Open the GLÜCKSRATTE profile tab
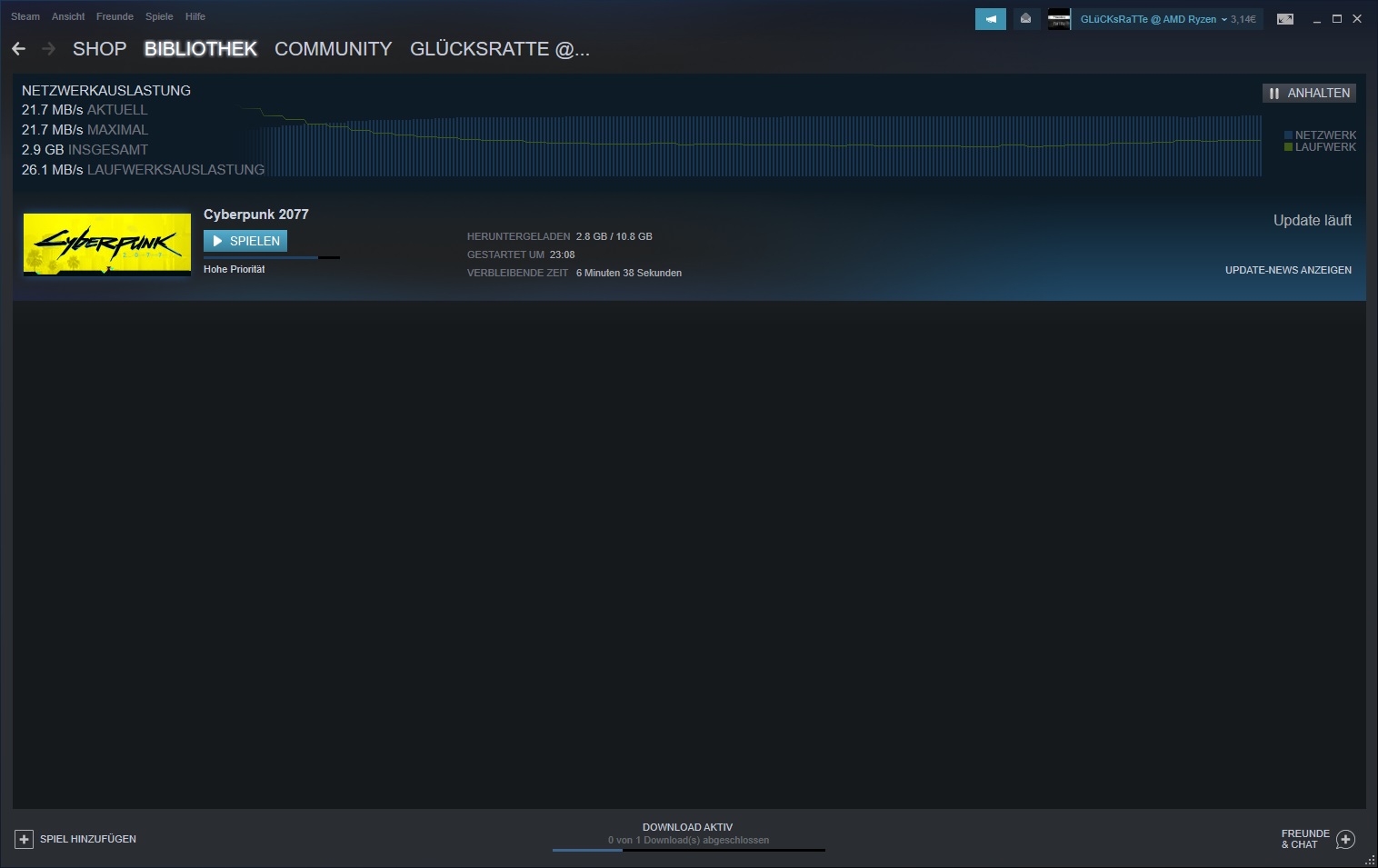The width and height of the screenshot is (1378, 868). click(x=500, y=49)
